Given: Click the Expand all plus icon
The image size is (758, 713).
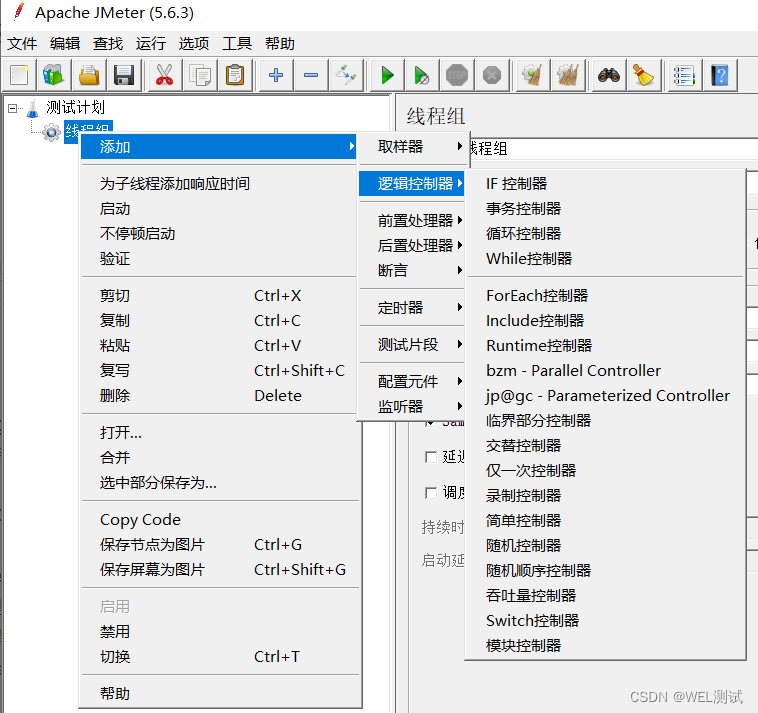Looking at the screenshot, I should pyautogui.click(x=276, y=75).
